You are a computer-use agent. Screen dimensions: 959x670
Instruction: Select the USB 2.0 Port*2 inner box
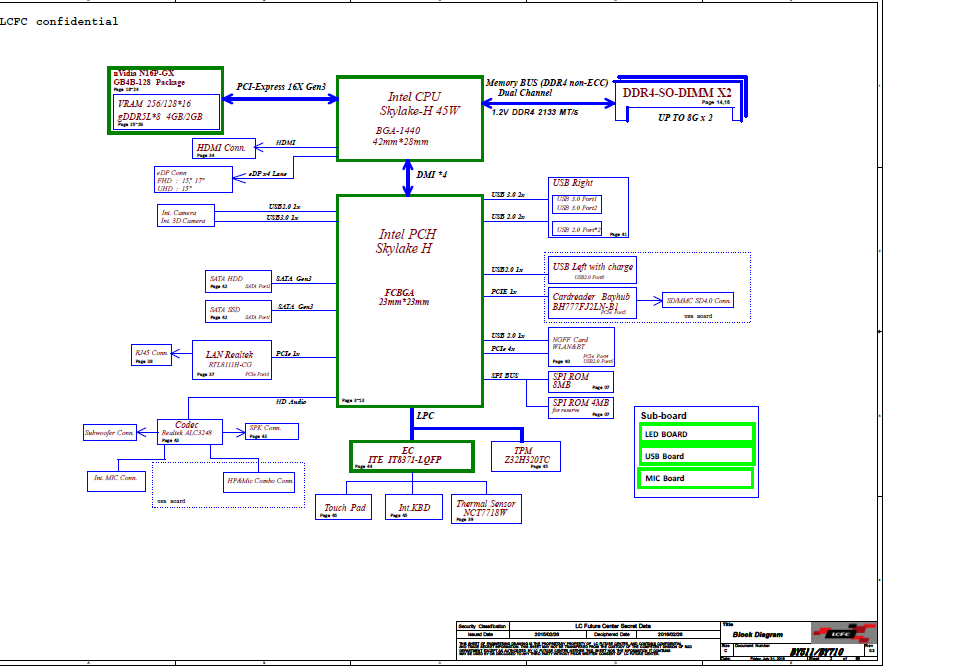point(577,229)
